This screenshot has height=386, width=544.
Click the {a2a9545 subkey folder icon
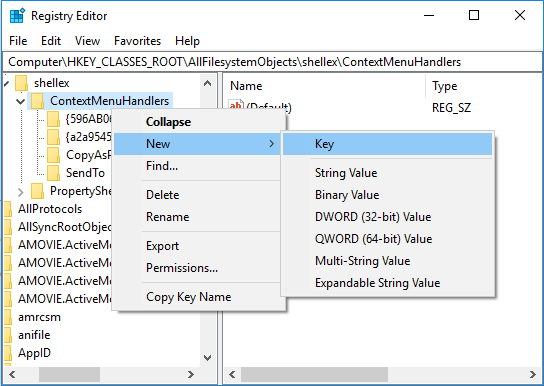click(53, 137)
